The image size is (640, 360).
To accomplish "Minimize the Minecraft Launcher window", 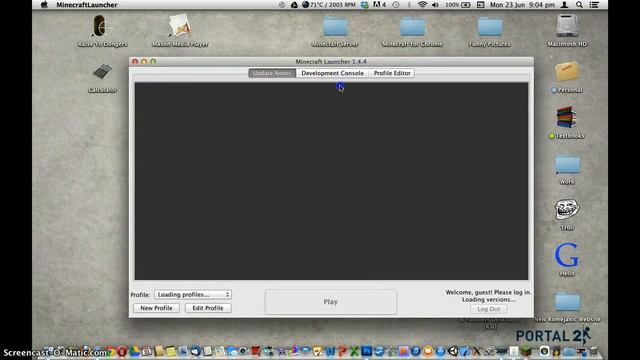I will (144, 62).
